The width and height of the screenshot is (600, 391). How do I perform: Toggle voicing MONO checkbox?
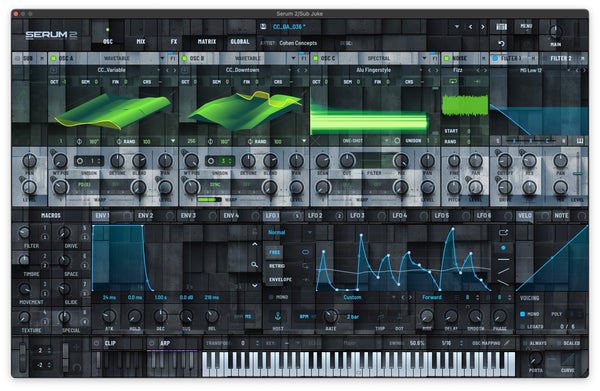click(523, 314)
